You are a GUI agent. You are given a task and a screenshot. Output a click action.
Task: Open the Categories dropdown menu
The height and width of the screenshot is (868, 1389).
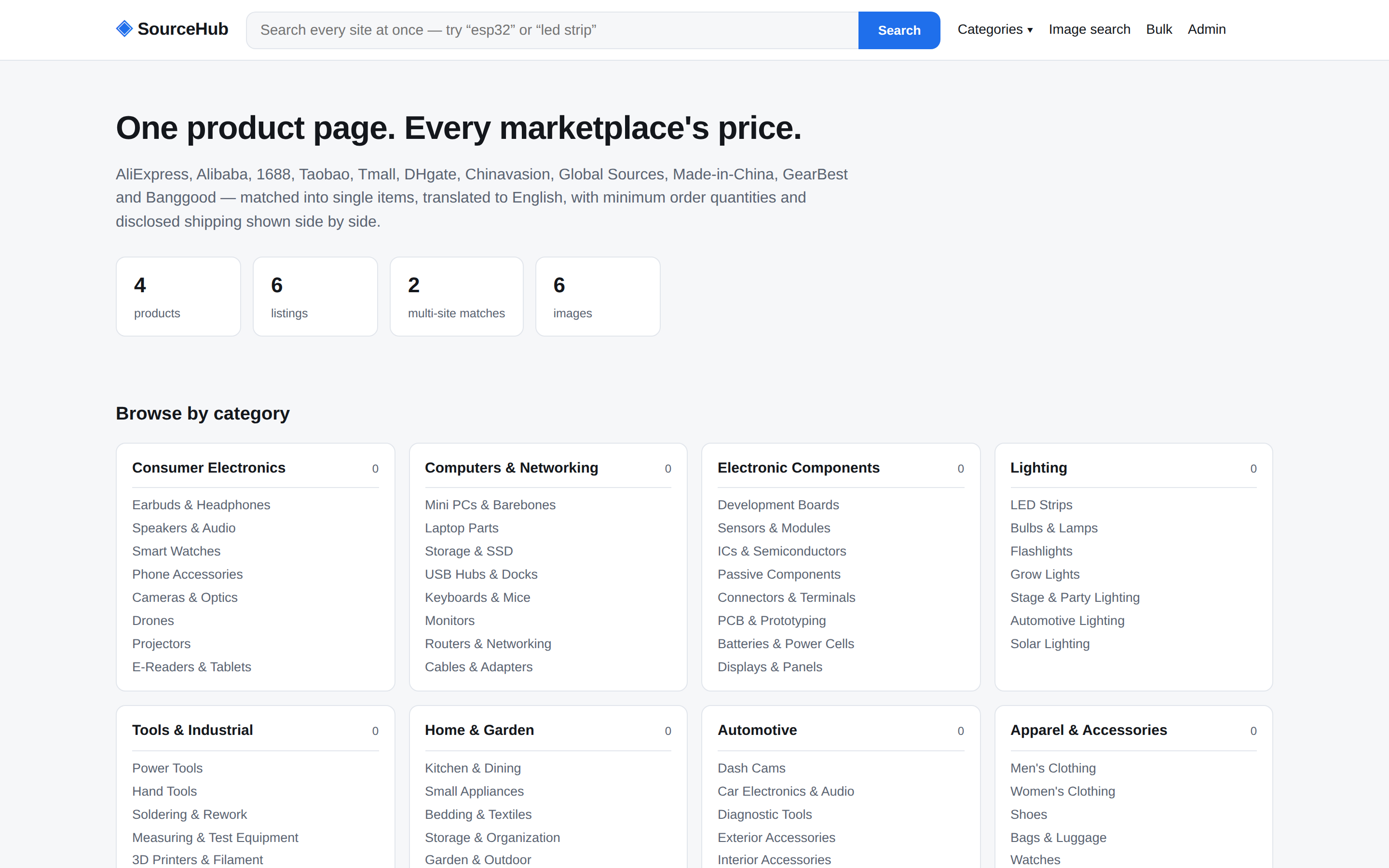pyautogui.click(x=994, y=29)
